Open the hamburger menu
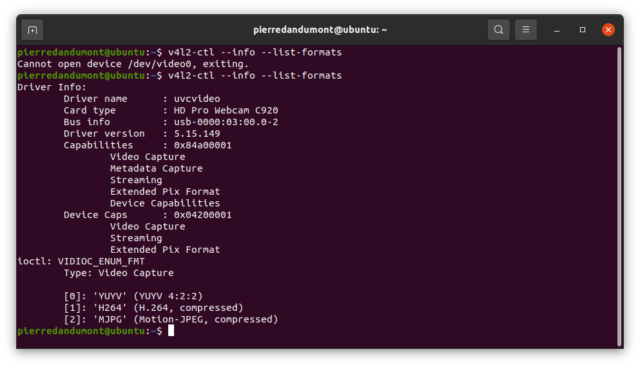Image resolution: width=640 pixels, height=367 pixels. [x=526, y=30]
